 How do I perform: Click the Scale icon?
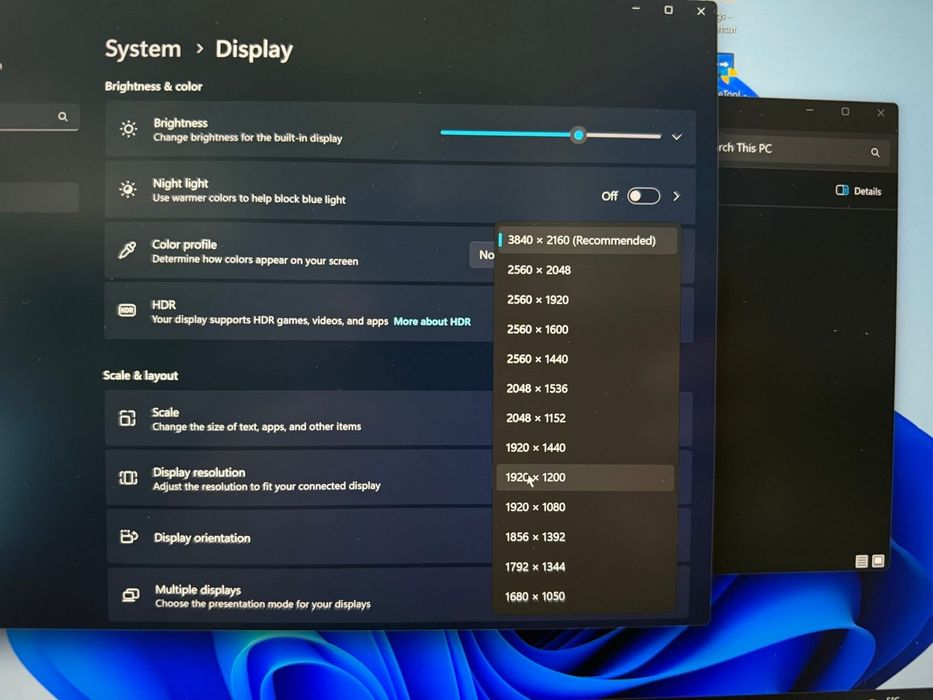pos(127,418)
